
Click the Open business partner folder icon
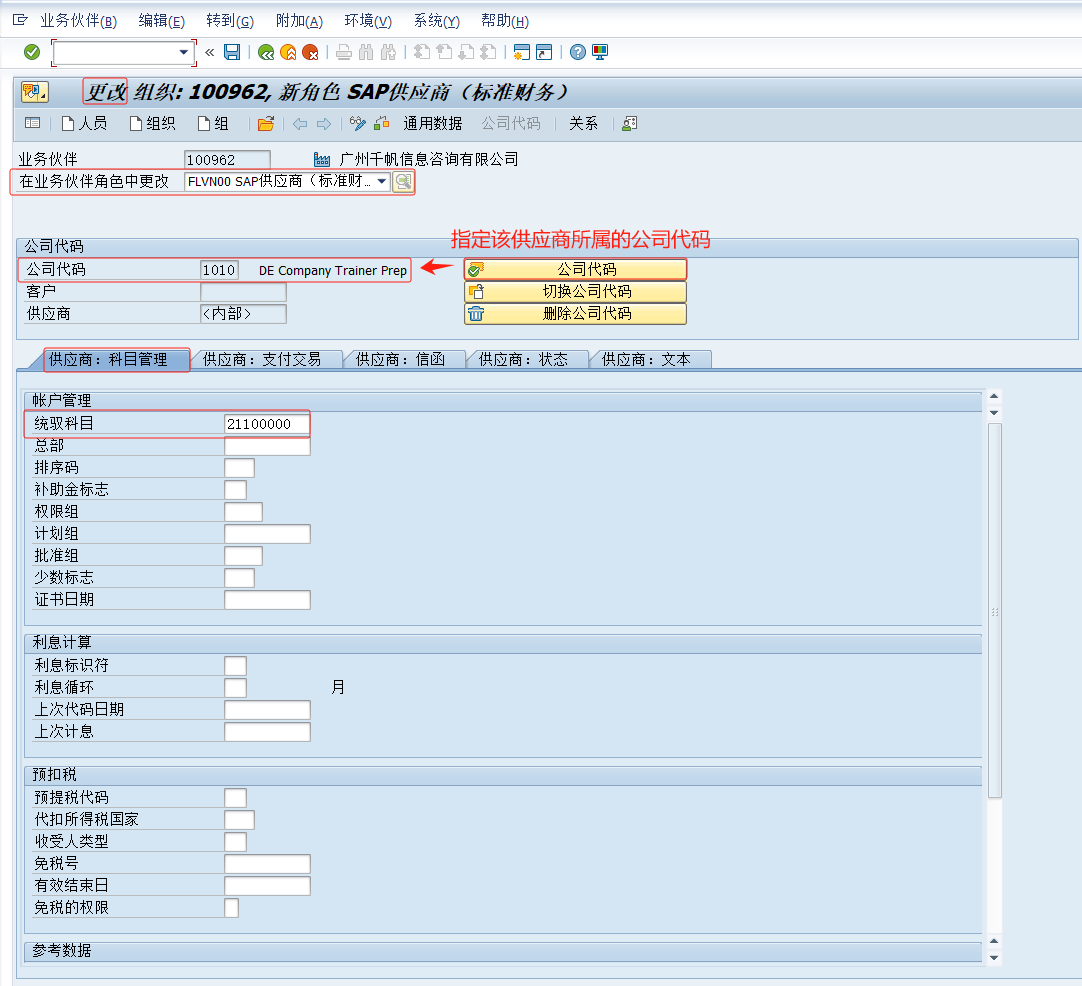266,124
